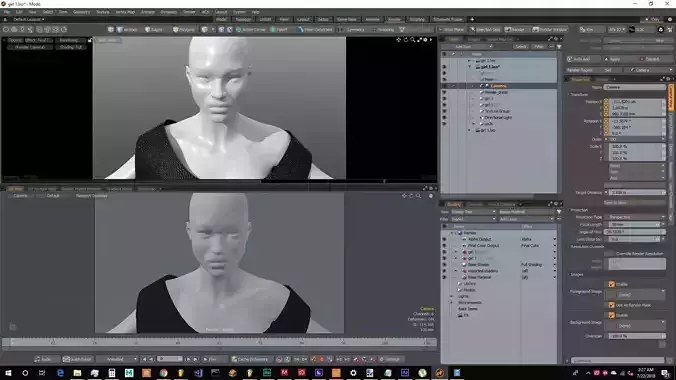The width and height of the screenshot is (676, 380).
Task: Click the zoom icon in render preview viewport
Action: [413, 40]
